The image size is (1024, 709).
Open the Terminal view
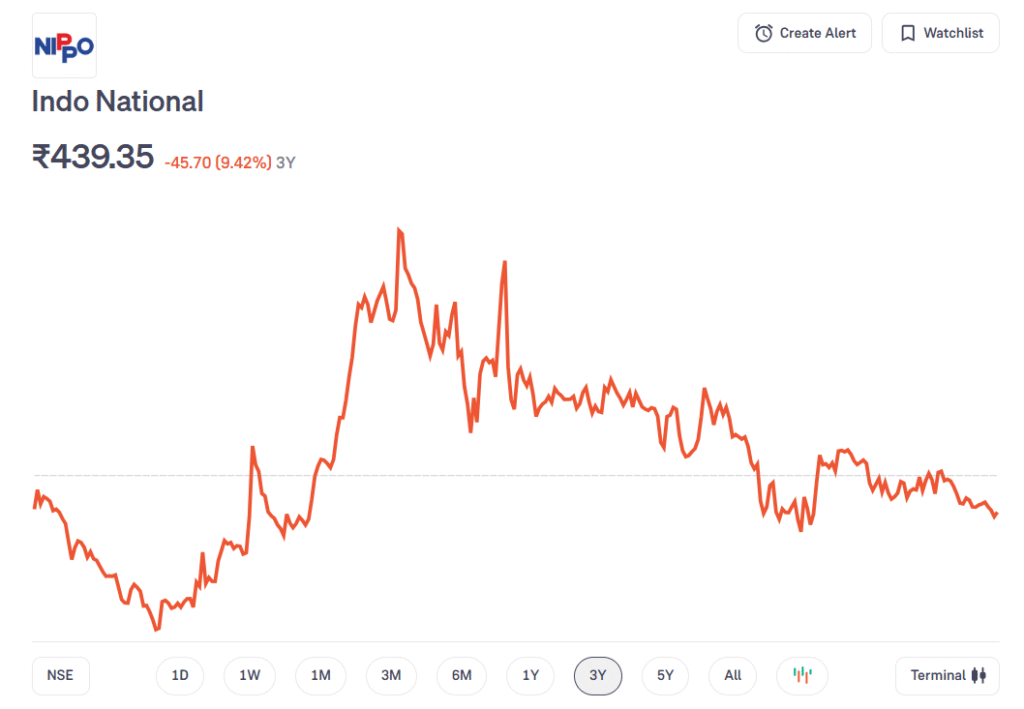click(946, 675)
